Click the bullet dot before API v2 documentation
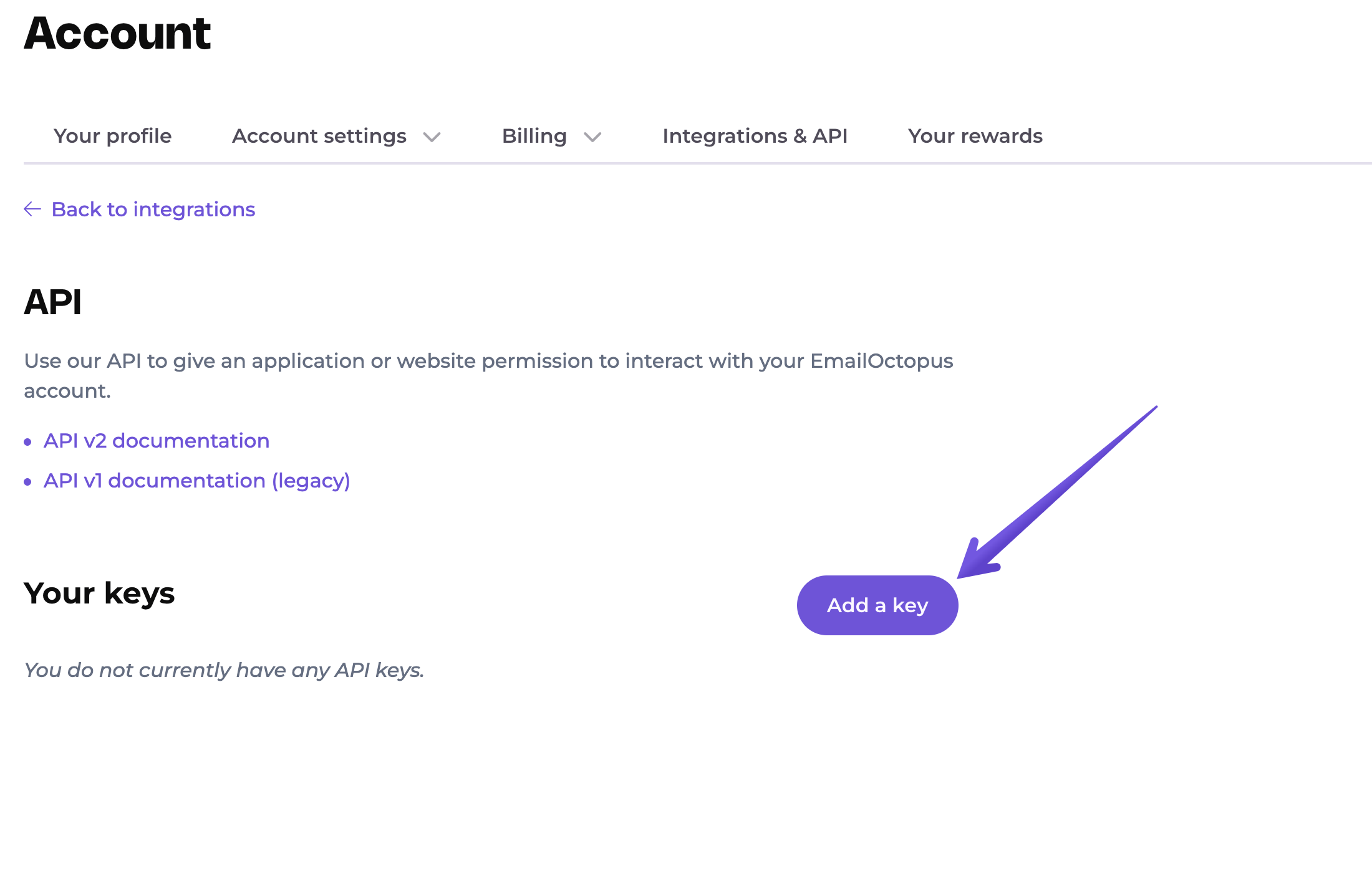1372x894 pixels. click(x=27, y=442)
